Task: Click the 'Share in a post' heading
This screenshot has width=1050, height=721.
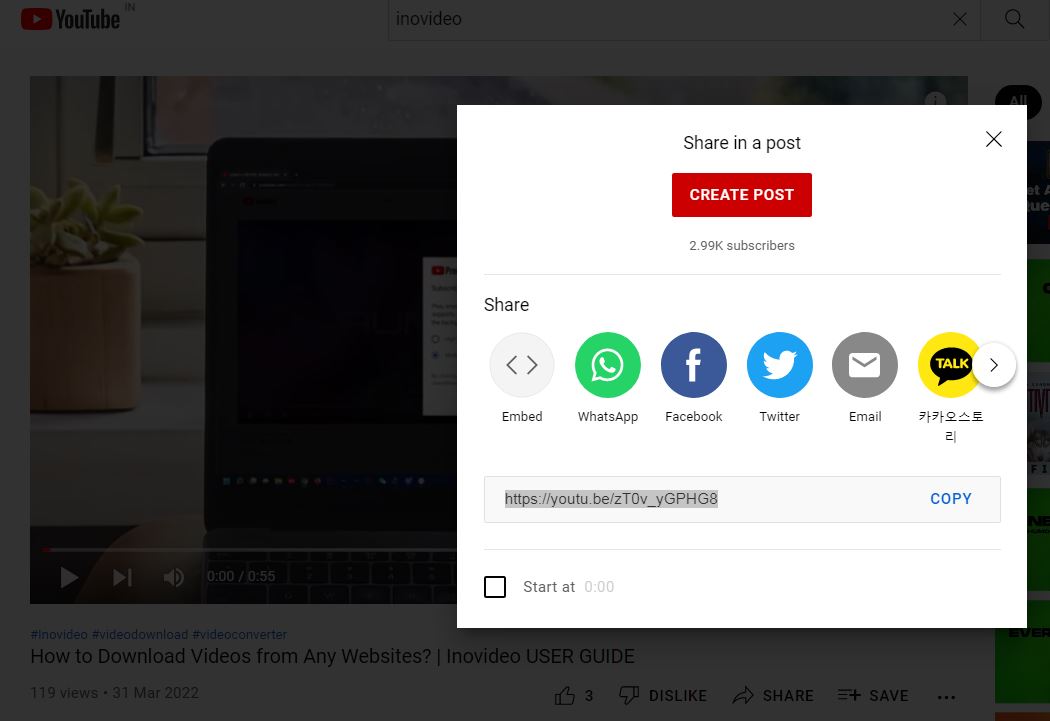Action: coord(742,143)
